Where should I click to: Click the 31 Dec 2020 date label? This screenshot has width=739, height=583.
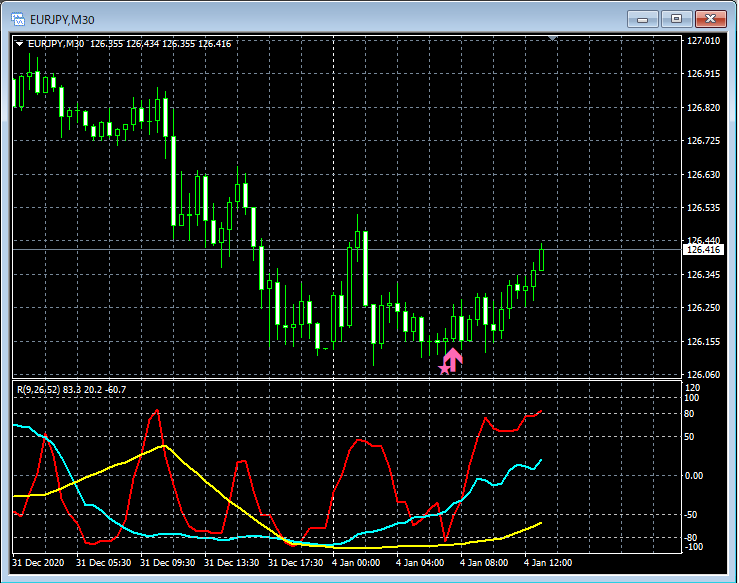point(37,562)
